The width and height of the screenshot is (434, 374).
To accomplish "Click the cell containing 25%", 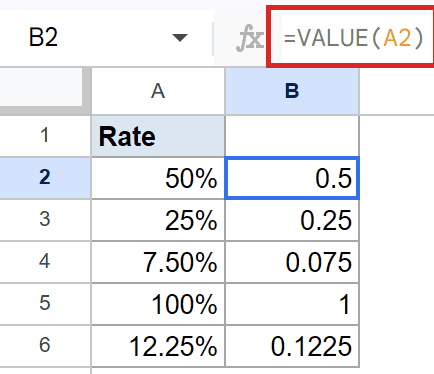I will click(158, 220).
